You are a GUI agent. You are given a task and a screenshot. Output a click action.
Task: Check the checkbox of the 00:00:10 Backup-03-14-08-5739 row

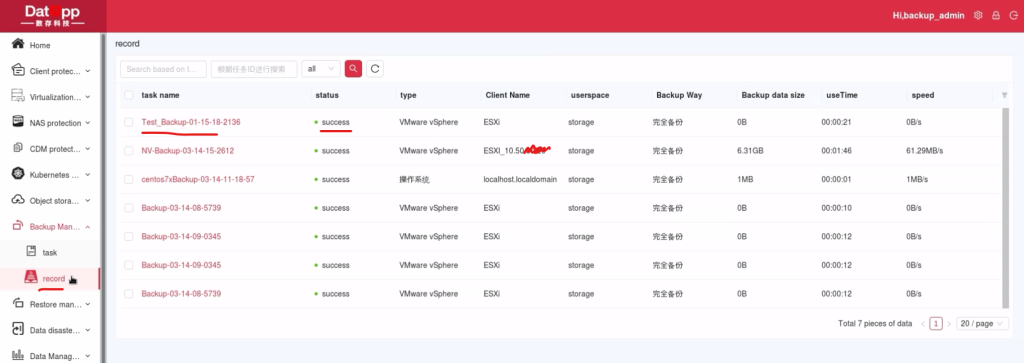coord(129,208)
